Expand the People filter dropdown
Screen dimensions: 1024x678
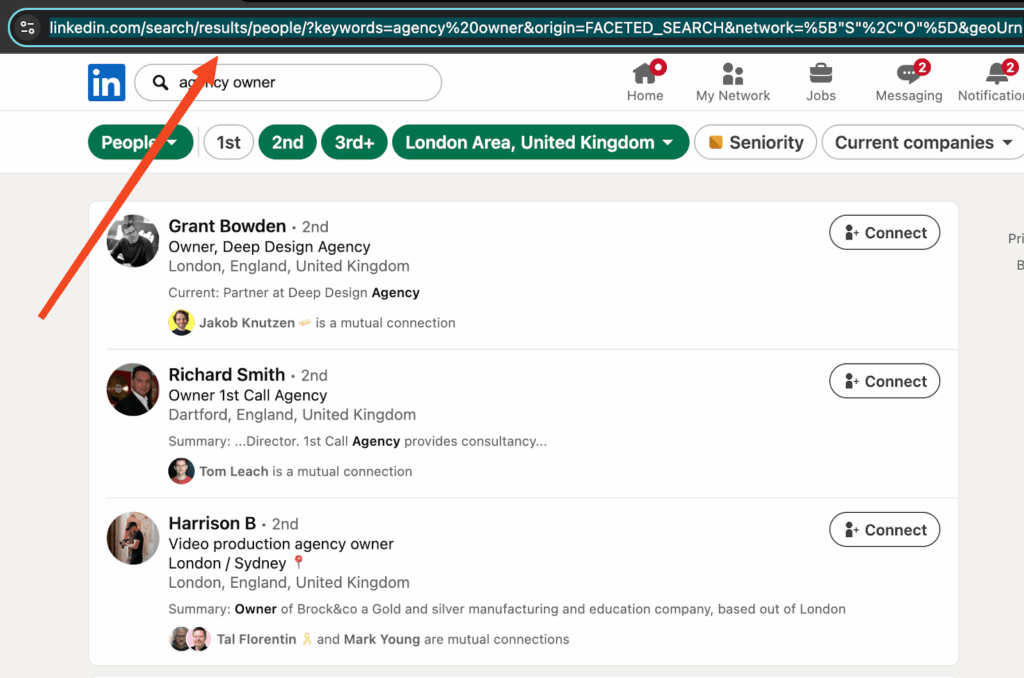click(140, 142)
